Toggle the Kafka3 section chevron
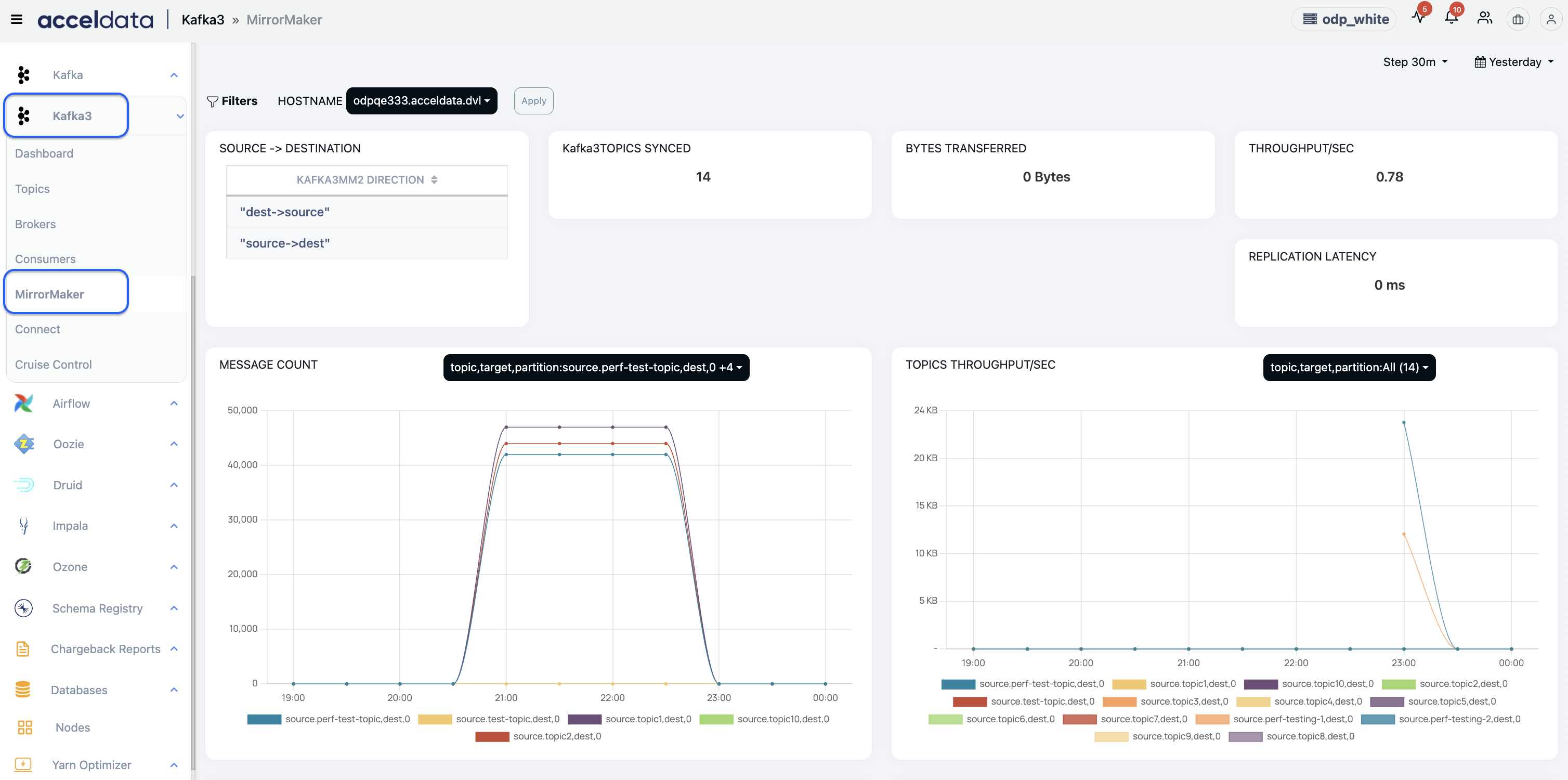 180,115
